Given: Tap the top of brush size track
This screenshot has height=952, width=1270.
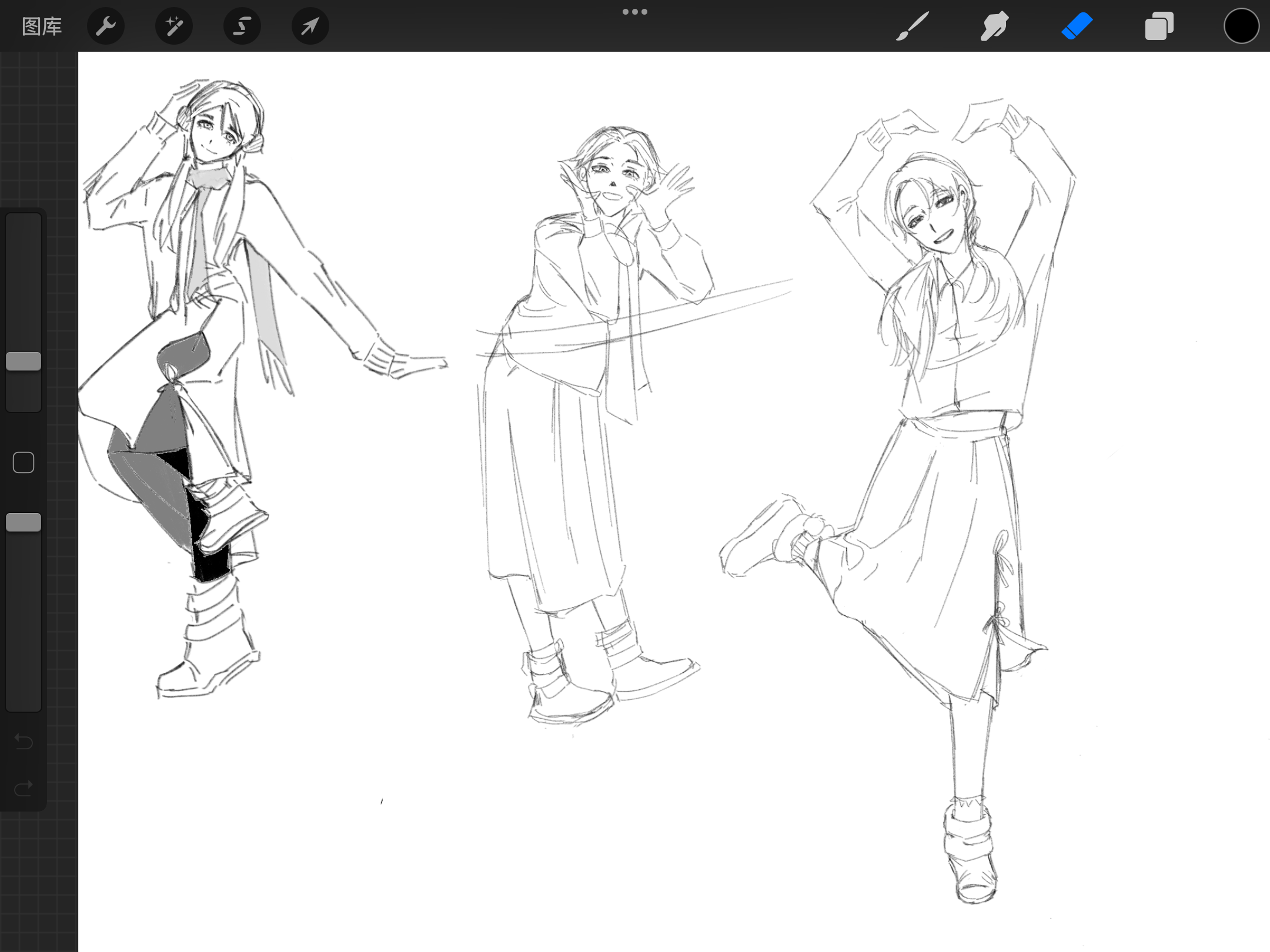Looking at the screenshot, I should click(x=24, y=226).
